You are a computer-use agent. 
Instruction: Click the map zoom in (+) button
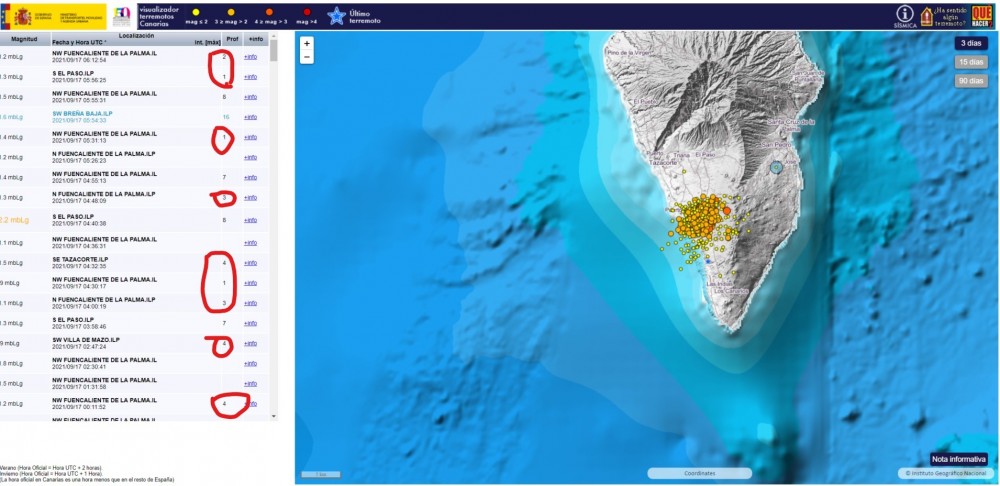click(x=307, y=43)
